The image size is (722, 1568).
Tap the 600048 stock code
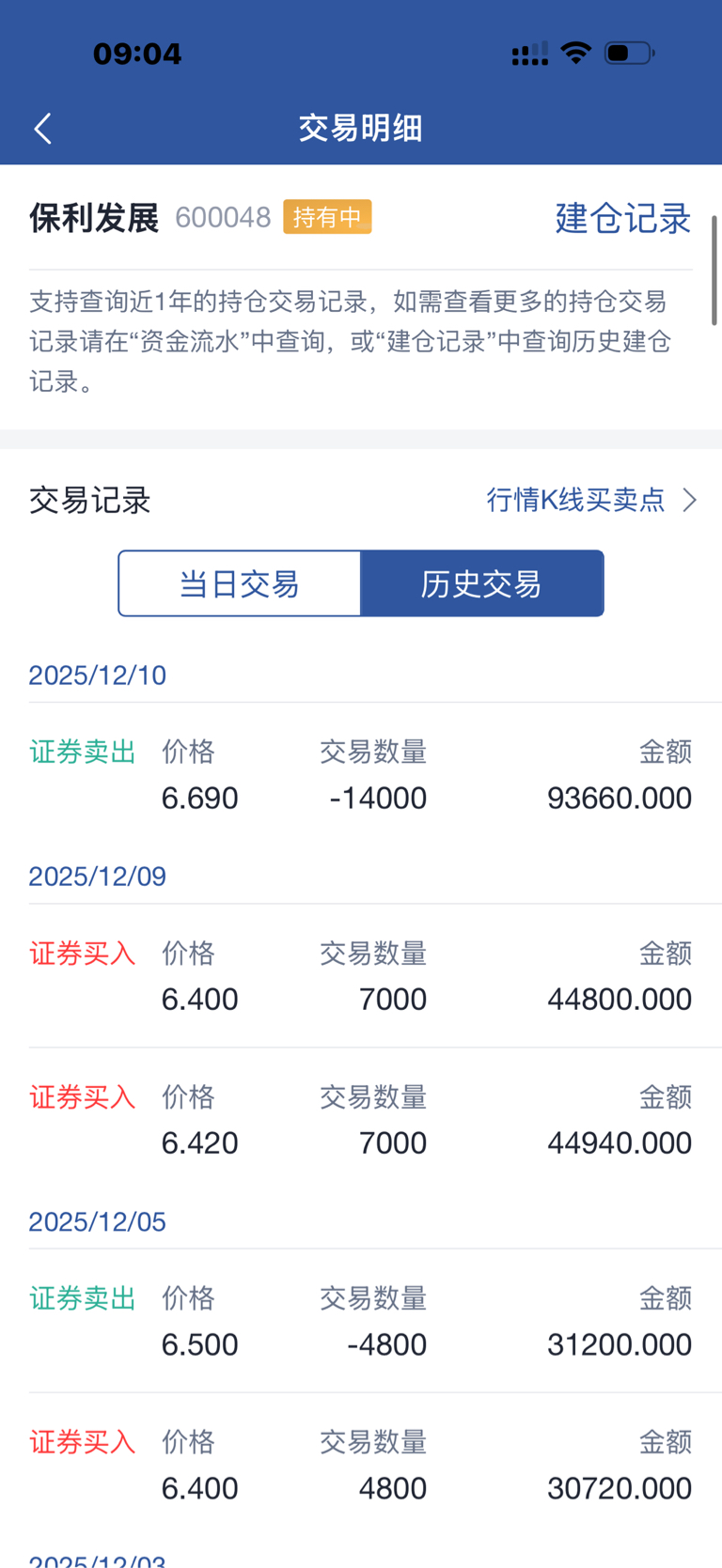223,218
